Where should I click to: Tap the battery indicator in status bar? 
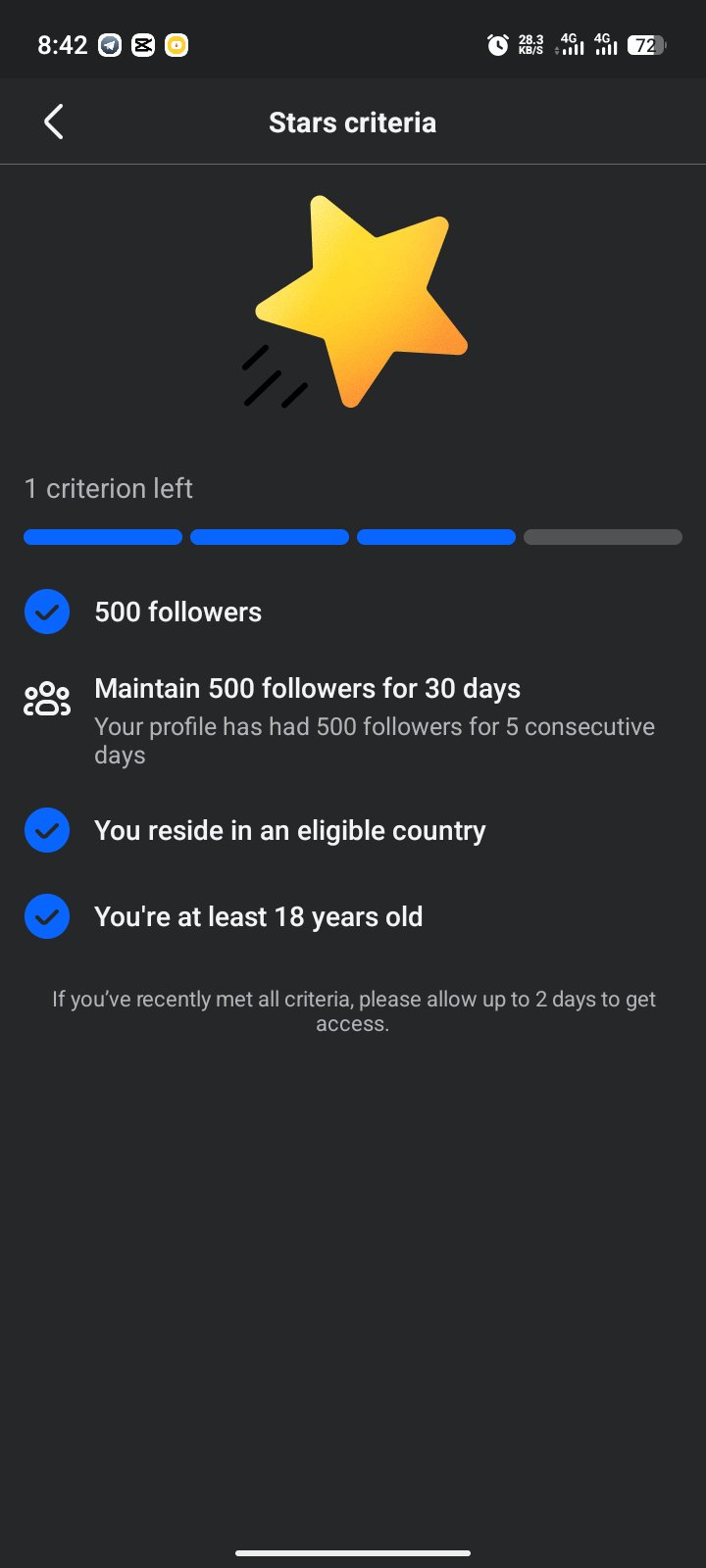646,45
